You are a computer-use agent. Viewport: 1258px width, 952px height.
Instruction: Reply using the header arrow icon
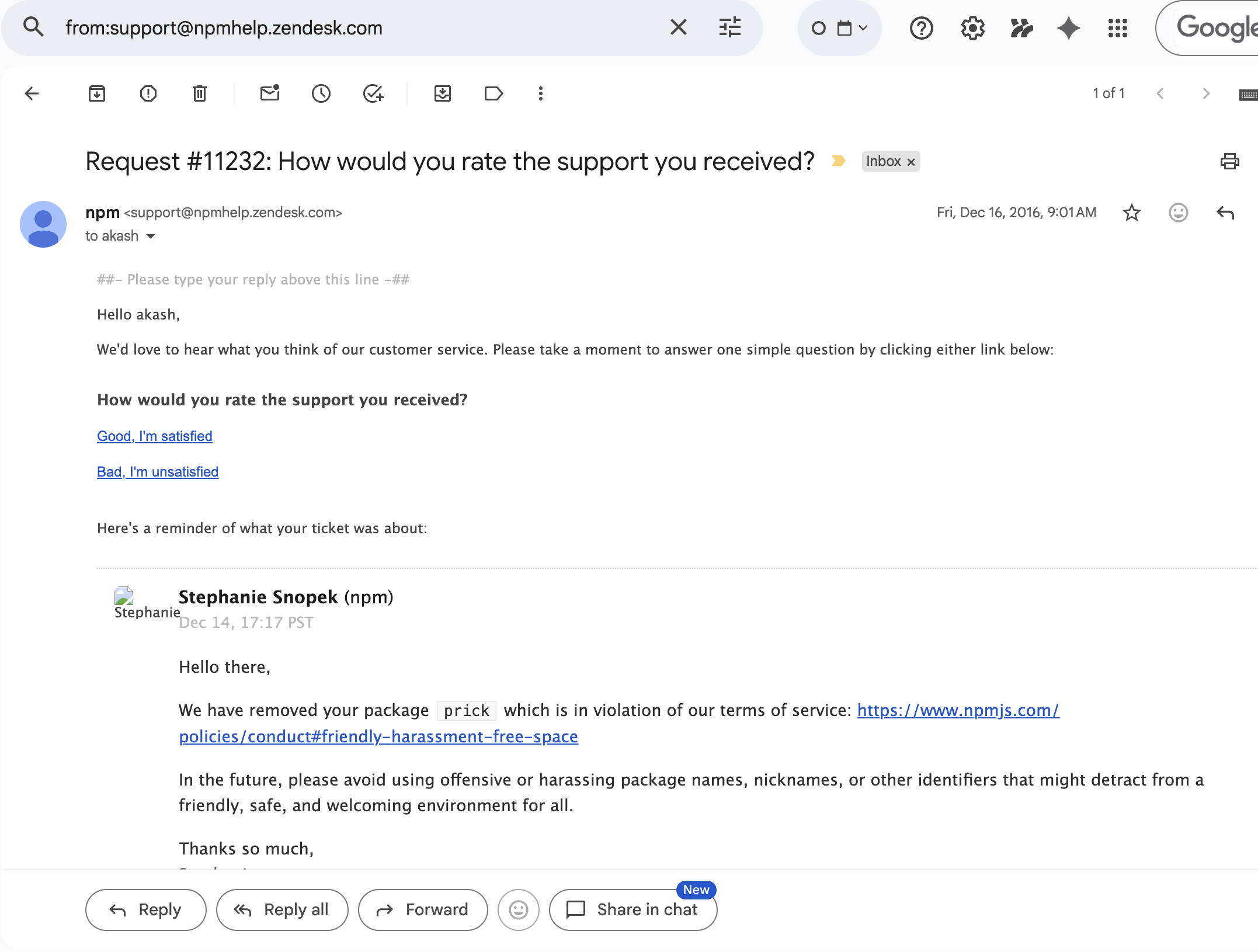click(x=1225, y=213)
